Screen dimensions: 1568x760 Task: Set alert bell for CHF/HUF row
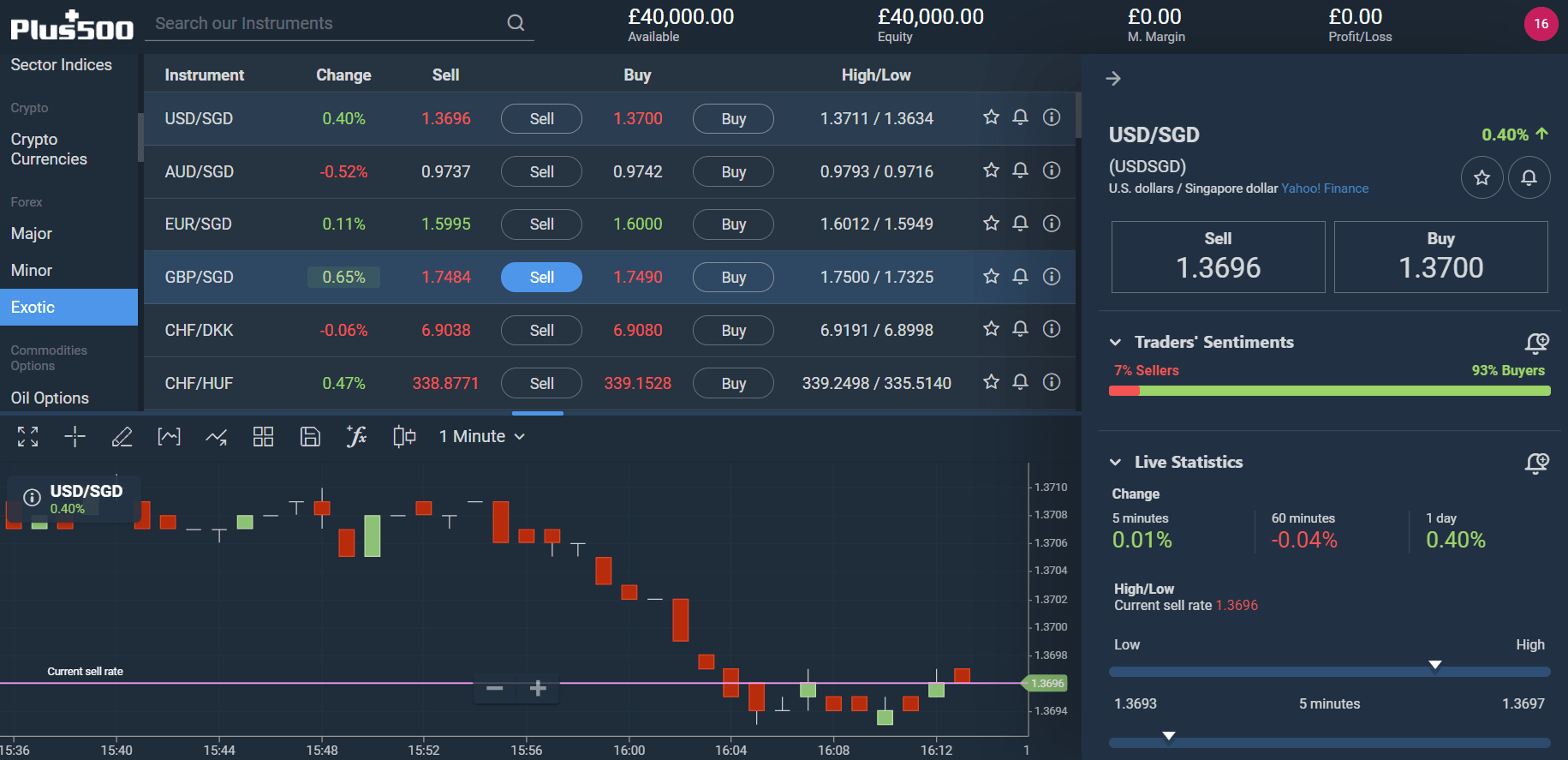(x=1020, y=382)
